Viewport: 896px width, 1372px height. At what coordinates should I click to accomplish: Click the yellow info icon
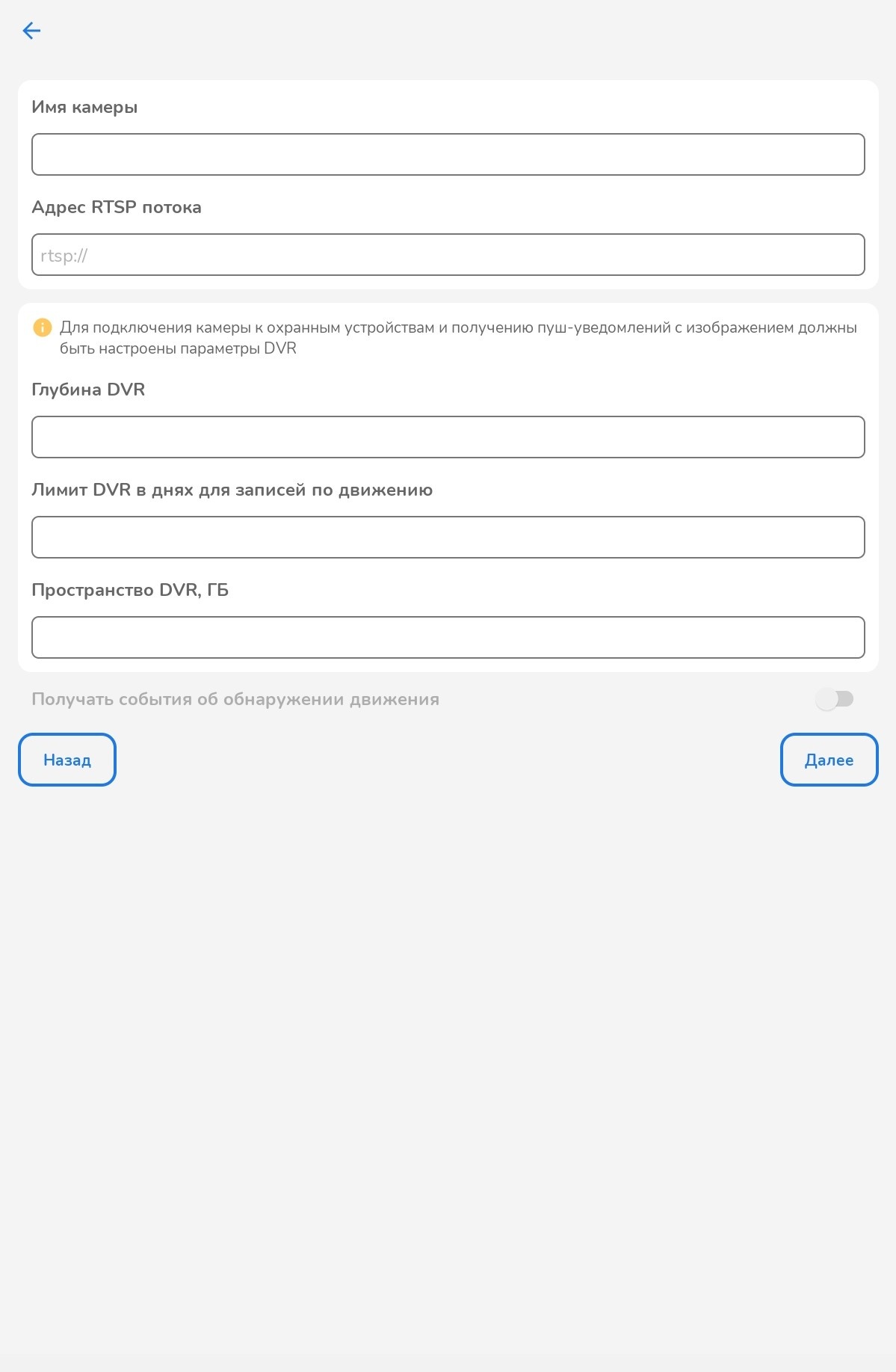[43, 327]
